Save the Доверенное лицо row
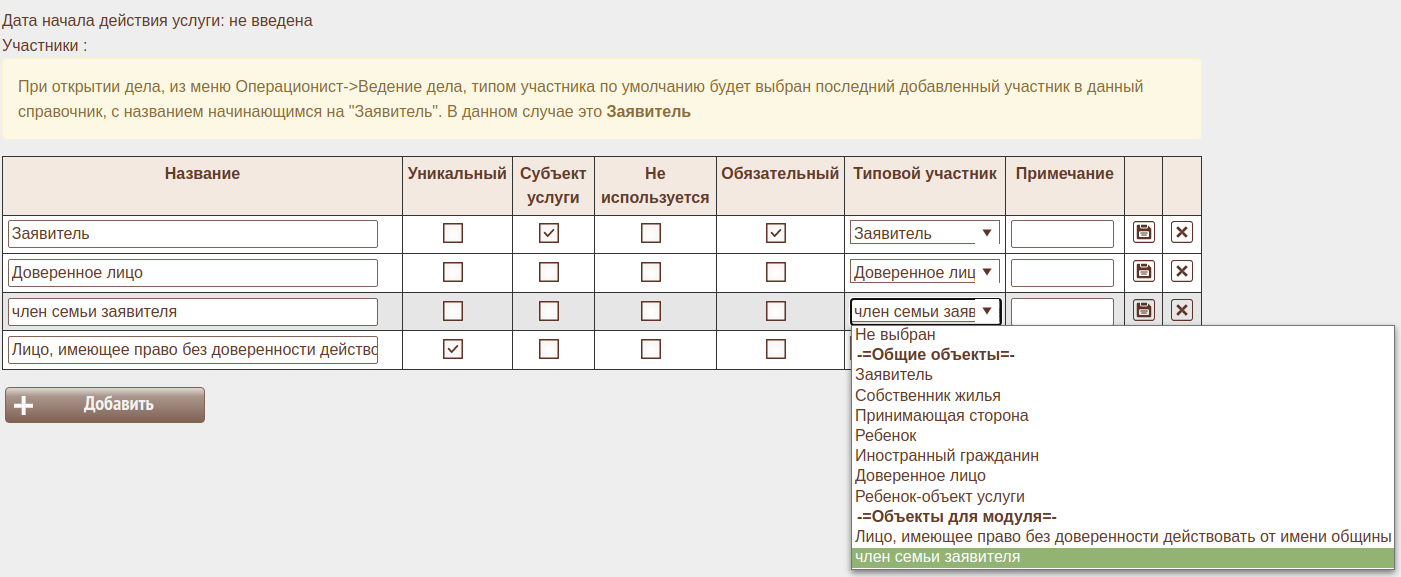Screen dimensions: 1401x577 (1143, 272)
